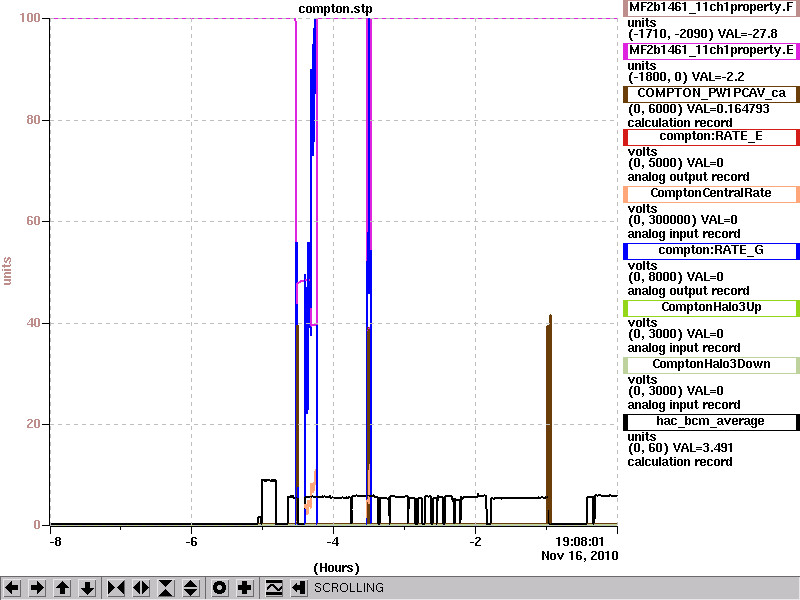Click the rotated units y-axis label
Image resolution: width=800 pixels, height=600 pixels.
(7, 271)
